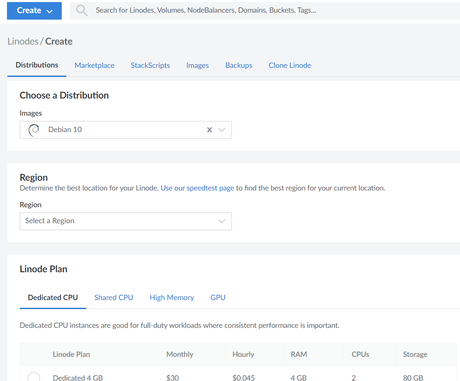Screen dimensions: 460x381
Task: Select the Dedicated CPU plan tab
Action: click(53, 297)
